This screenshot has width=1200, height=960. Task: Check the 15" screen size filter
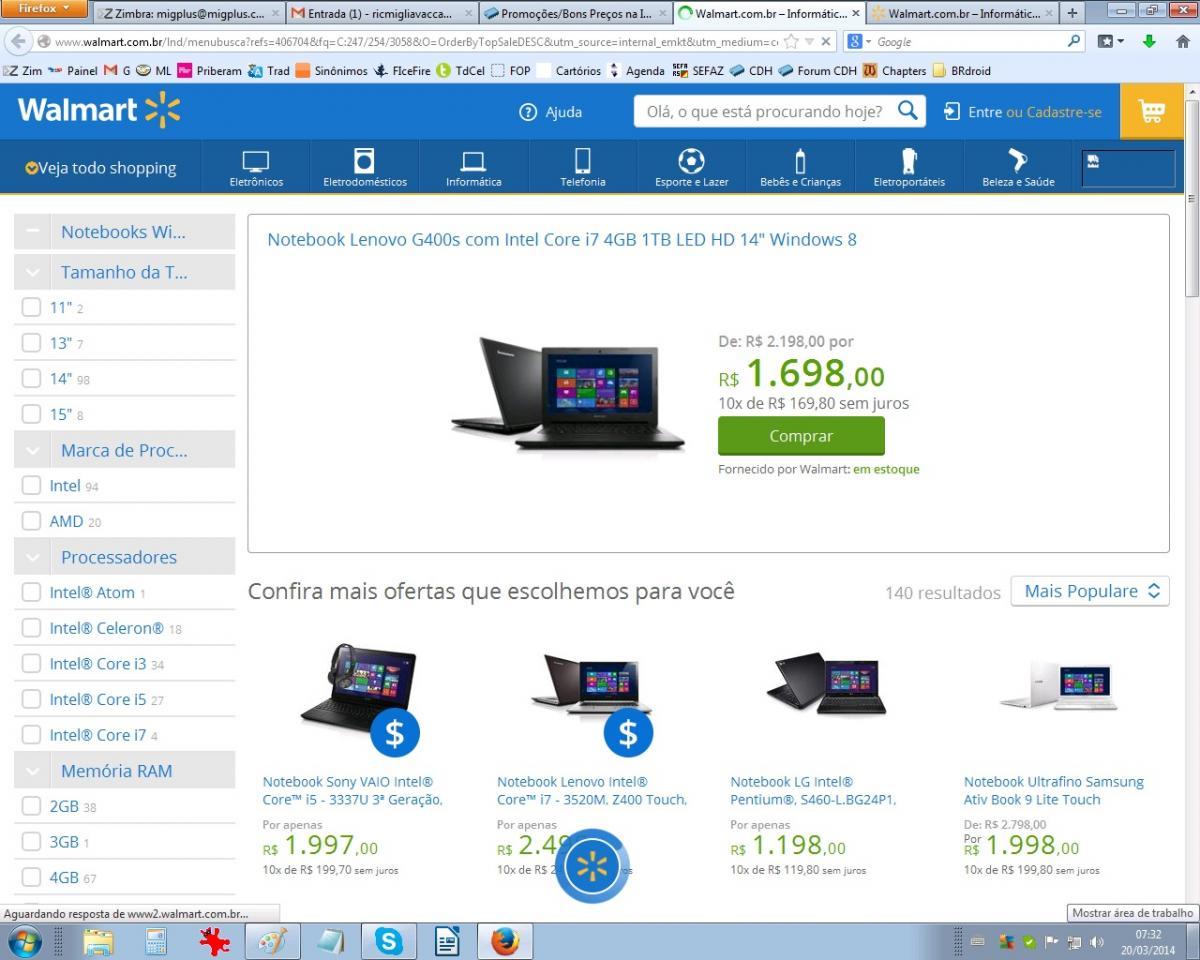point(31,414)
